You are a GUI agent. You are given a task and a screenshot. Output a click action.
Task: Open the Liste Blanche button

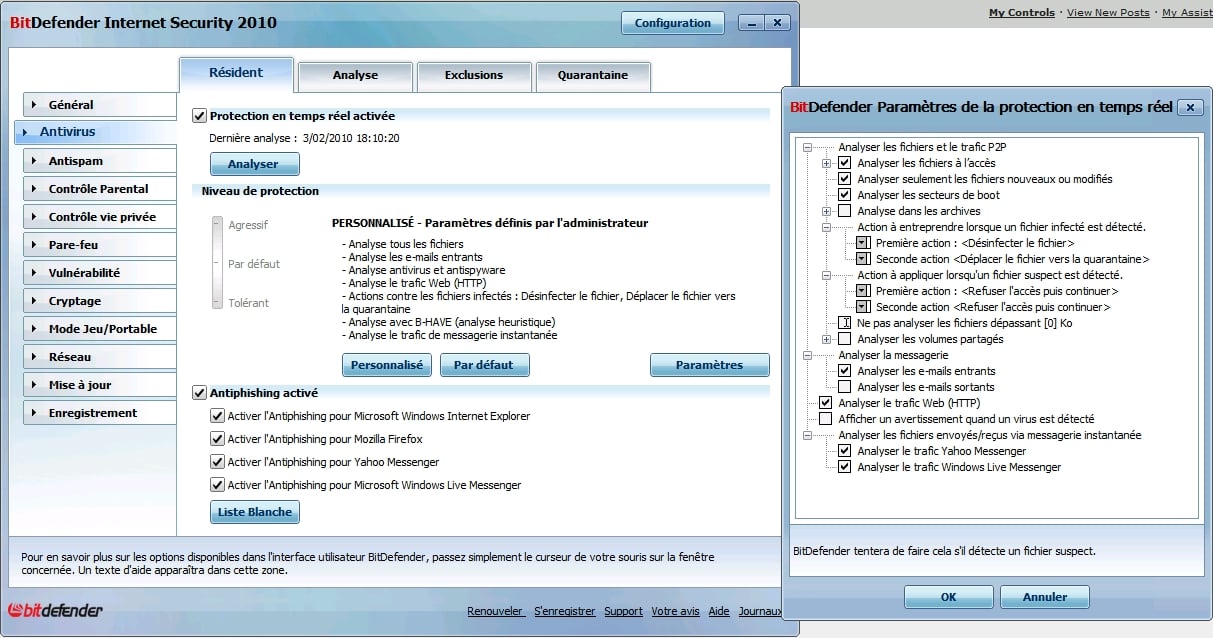(255, 512)
